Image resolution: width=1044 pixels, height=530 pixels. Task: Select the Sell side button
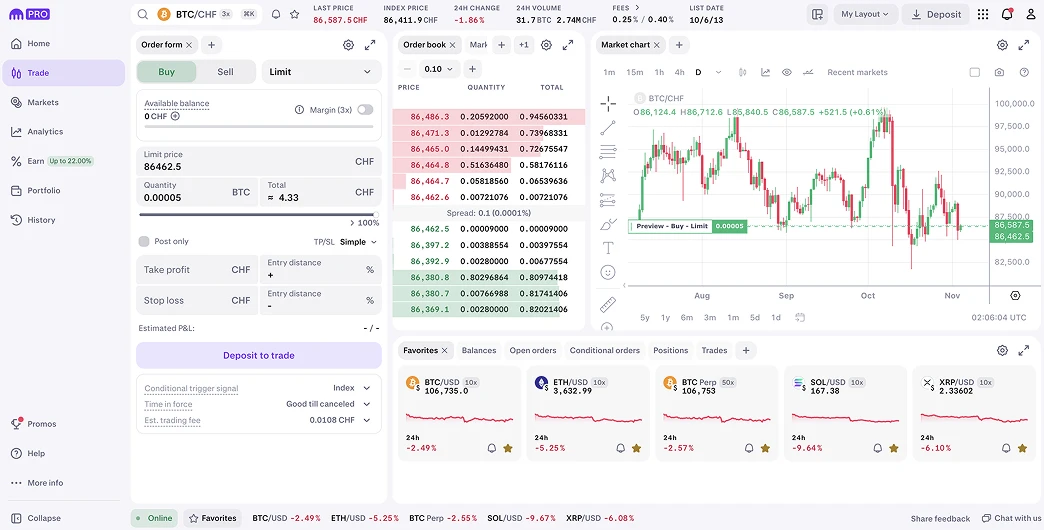coord(226,72)
